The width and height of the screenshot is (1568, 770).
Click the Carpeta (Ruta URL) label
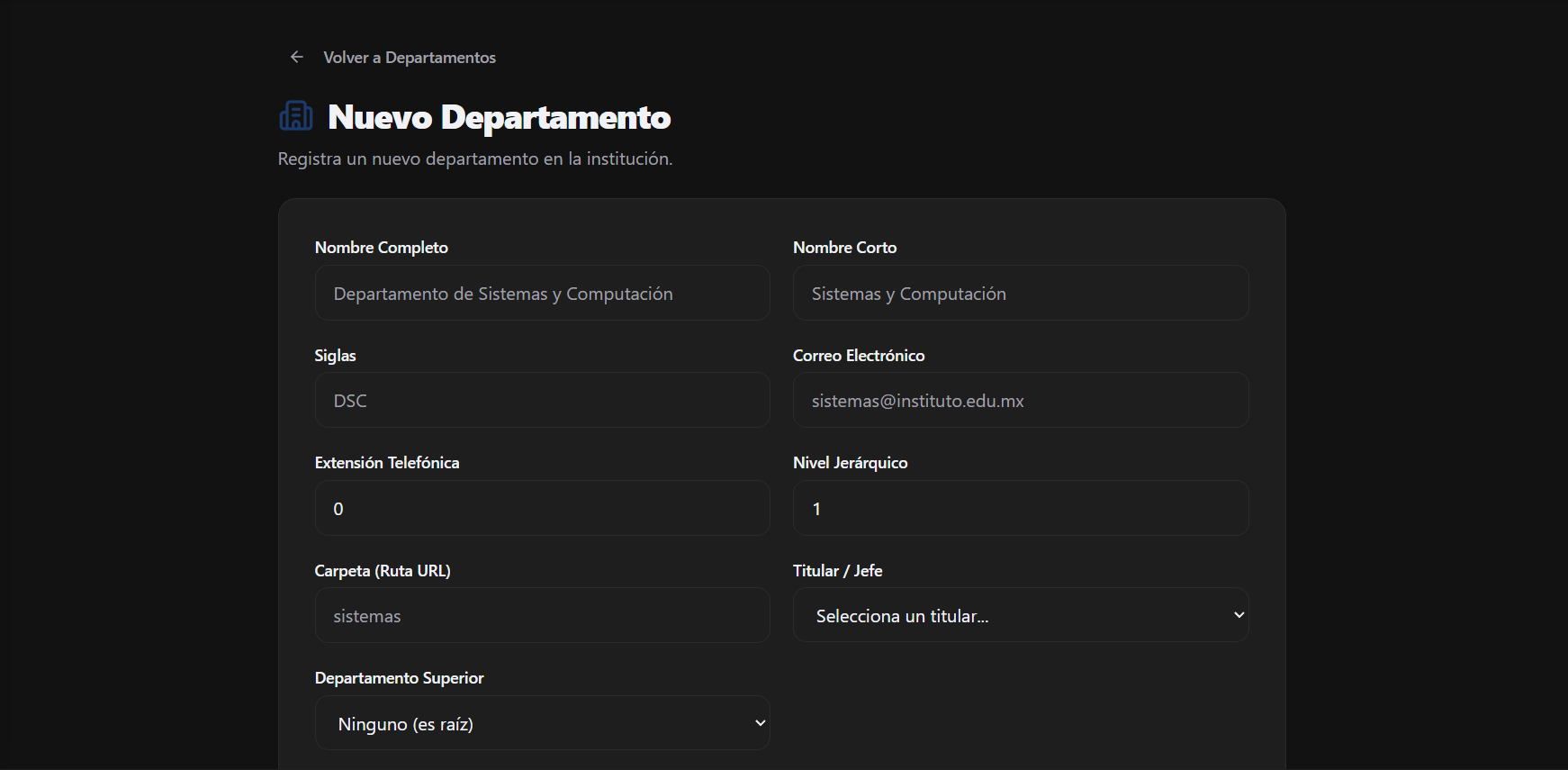click(x=383, y=571)
